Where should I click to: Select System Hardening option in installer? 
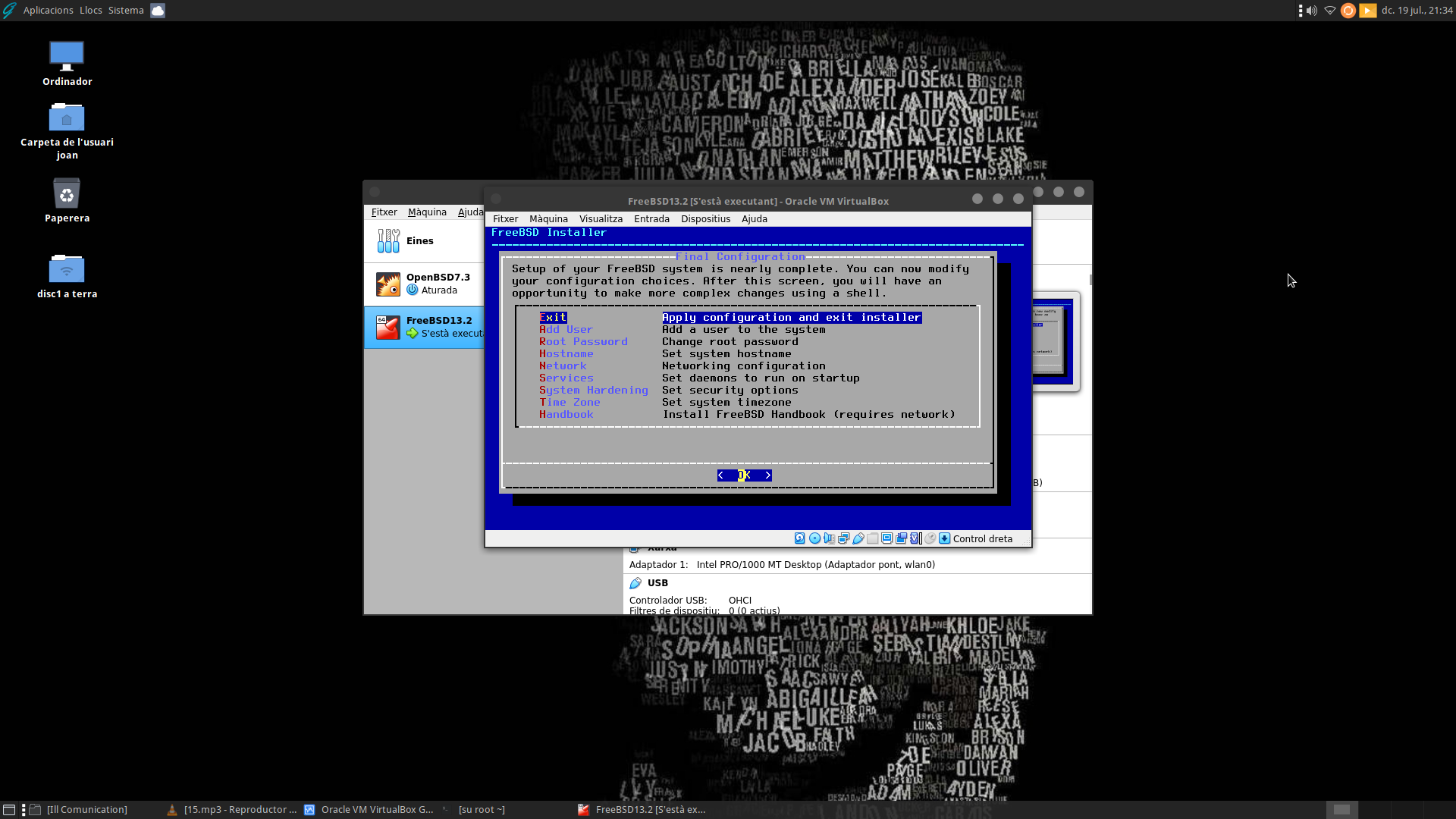[594, 391]
